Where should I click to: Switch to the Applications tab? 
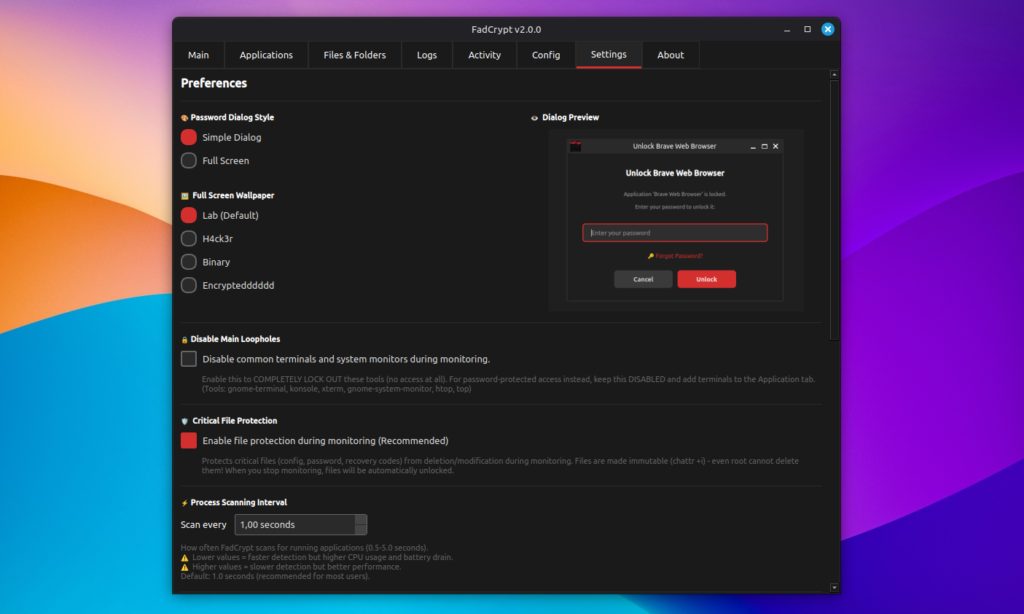(266, 55)
